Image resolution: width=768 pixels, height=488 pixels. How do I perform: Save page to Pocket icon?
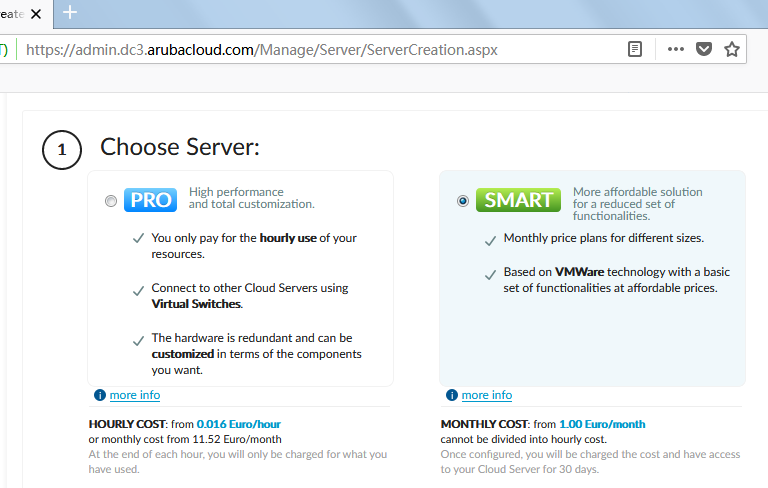[x=704, y=49]
